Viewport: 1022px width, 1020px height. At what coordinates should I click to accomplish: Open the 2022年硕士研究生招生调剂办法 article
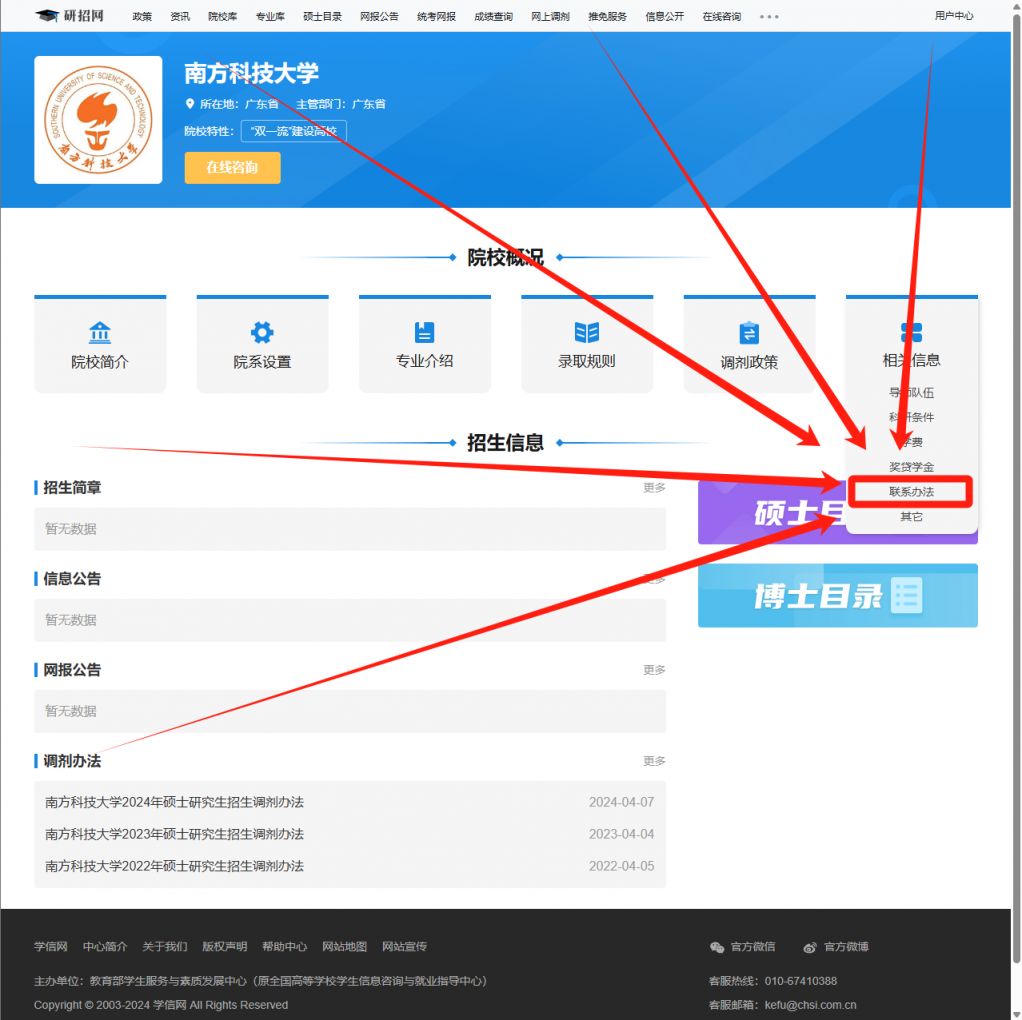coord(174,866)
